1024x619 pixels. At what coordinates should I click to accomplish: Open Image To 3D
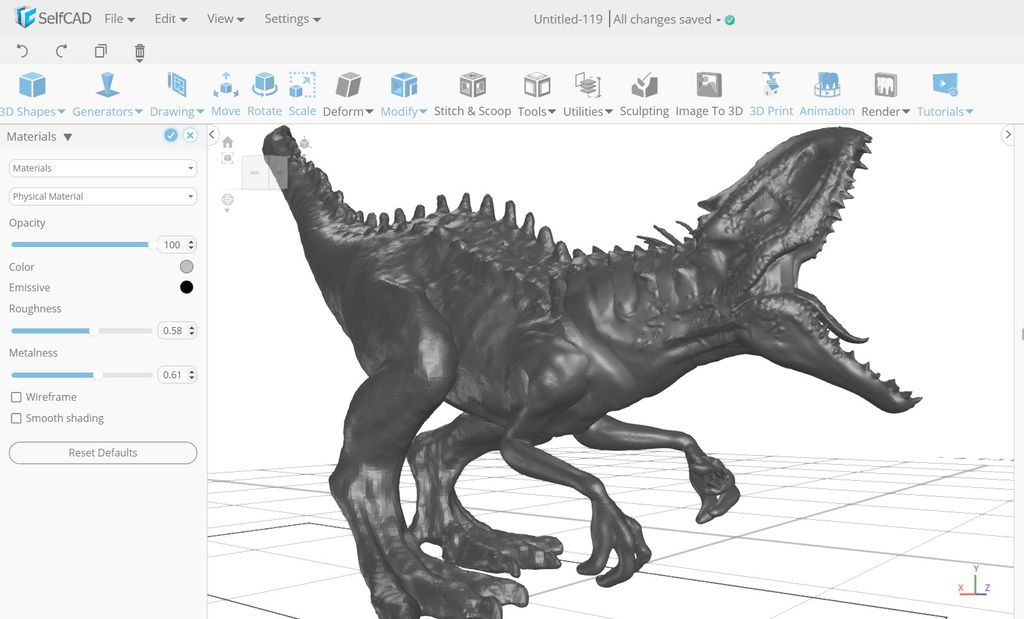pyautogui.click(x=709, y=95)
